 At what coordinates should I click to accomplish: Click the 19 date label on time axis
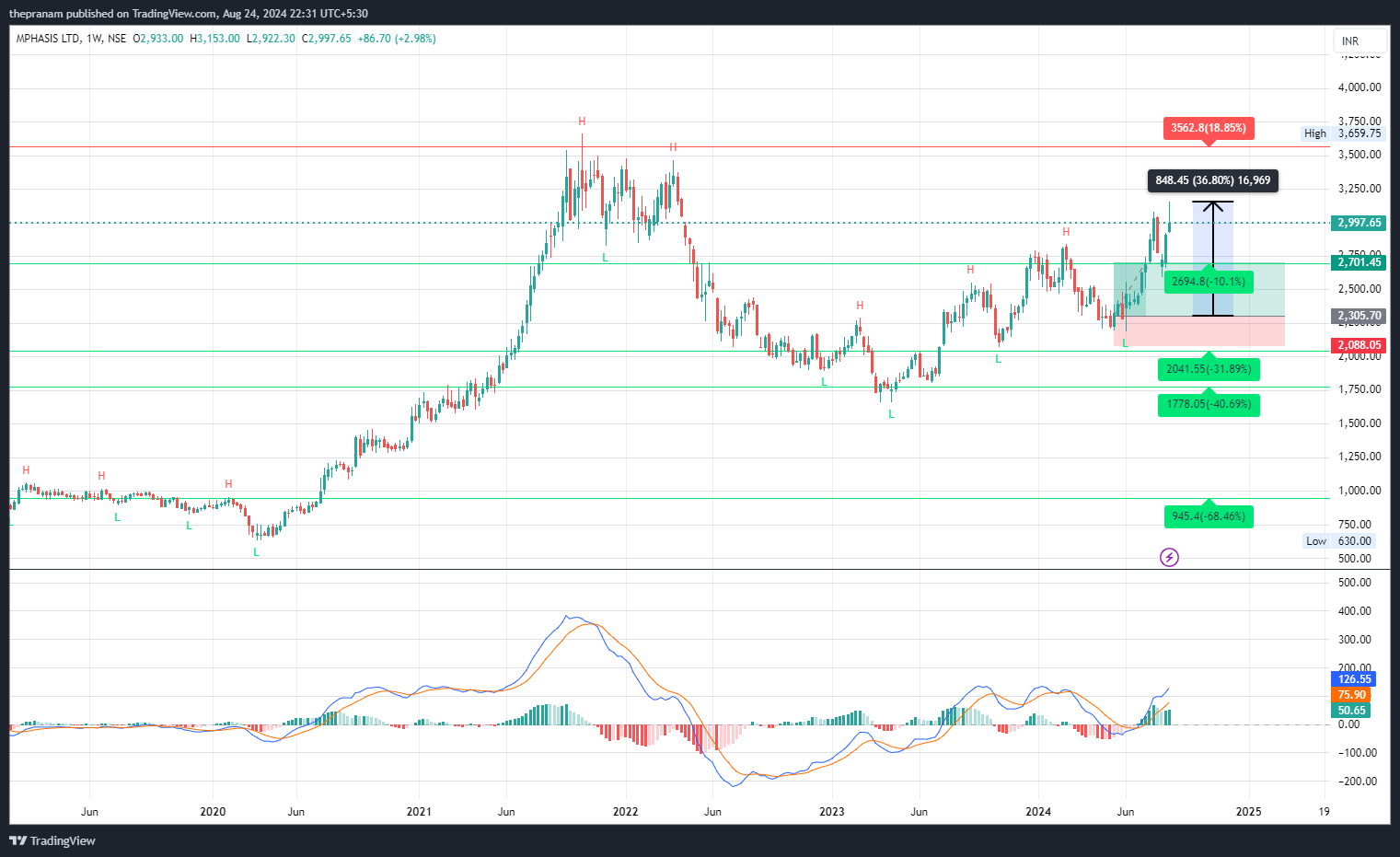click(x=1324, y=812)
